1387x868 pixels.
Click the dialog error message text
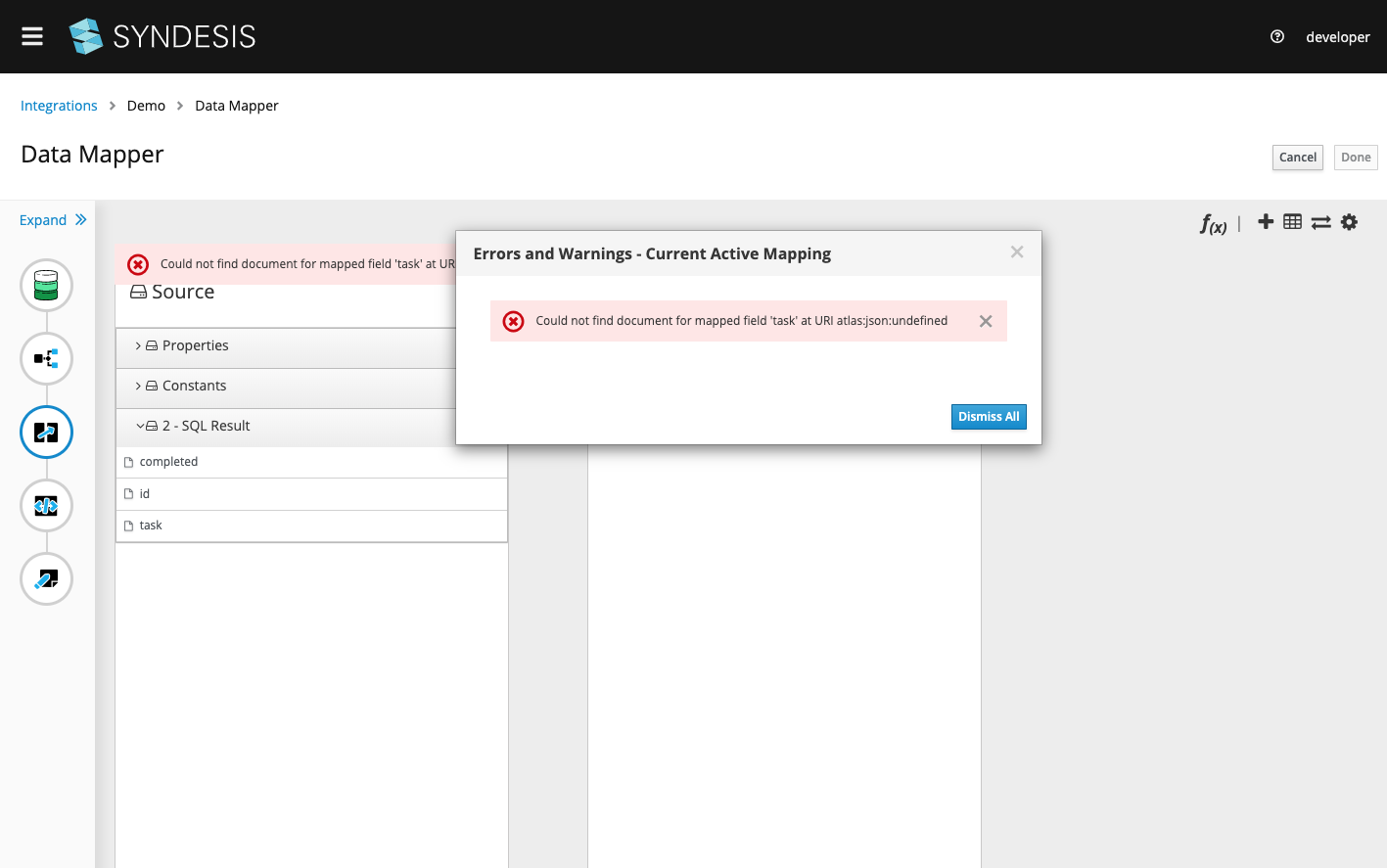tap(742, 321)
